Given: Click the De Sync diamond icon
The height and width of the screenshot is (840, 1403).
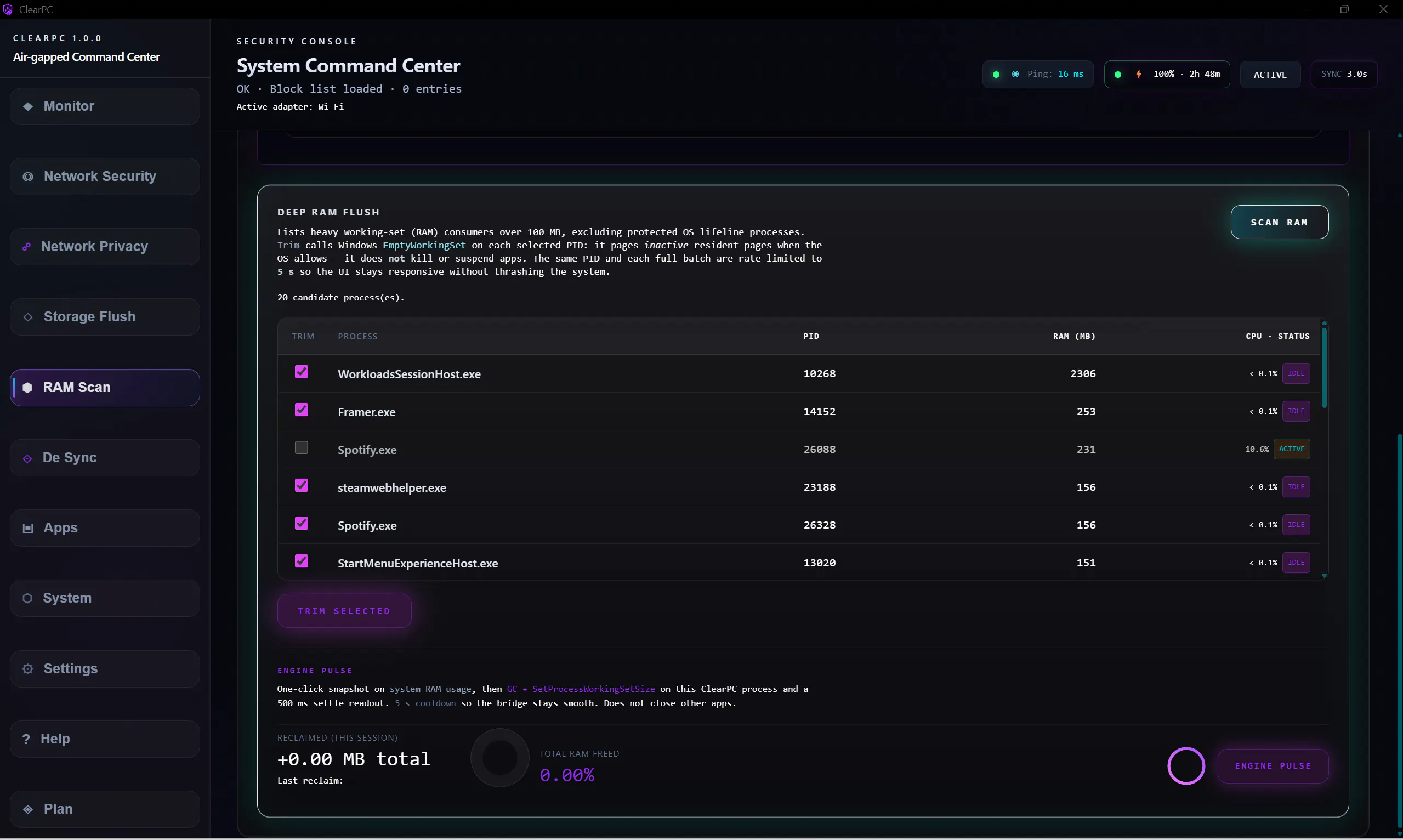Looking at the screenshot, I should [27, 458].
